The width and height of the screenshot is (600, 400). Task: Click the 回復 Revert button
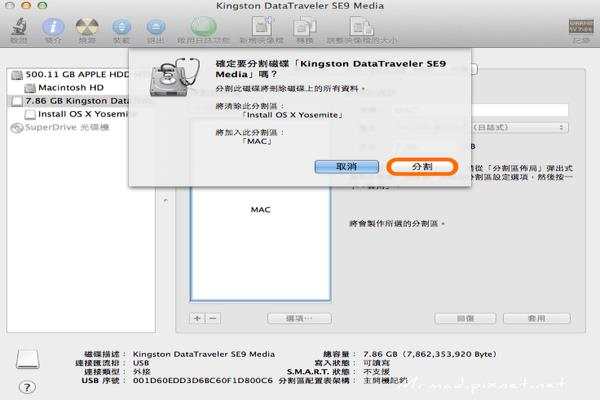coord(465,318)
